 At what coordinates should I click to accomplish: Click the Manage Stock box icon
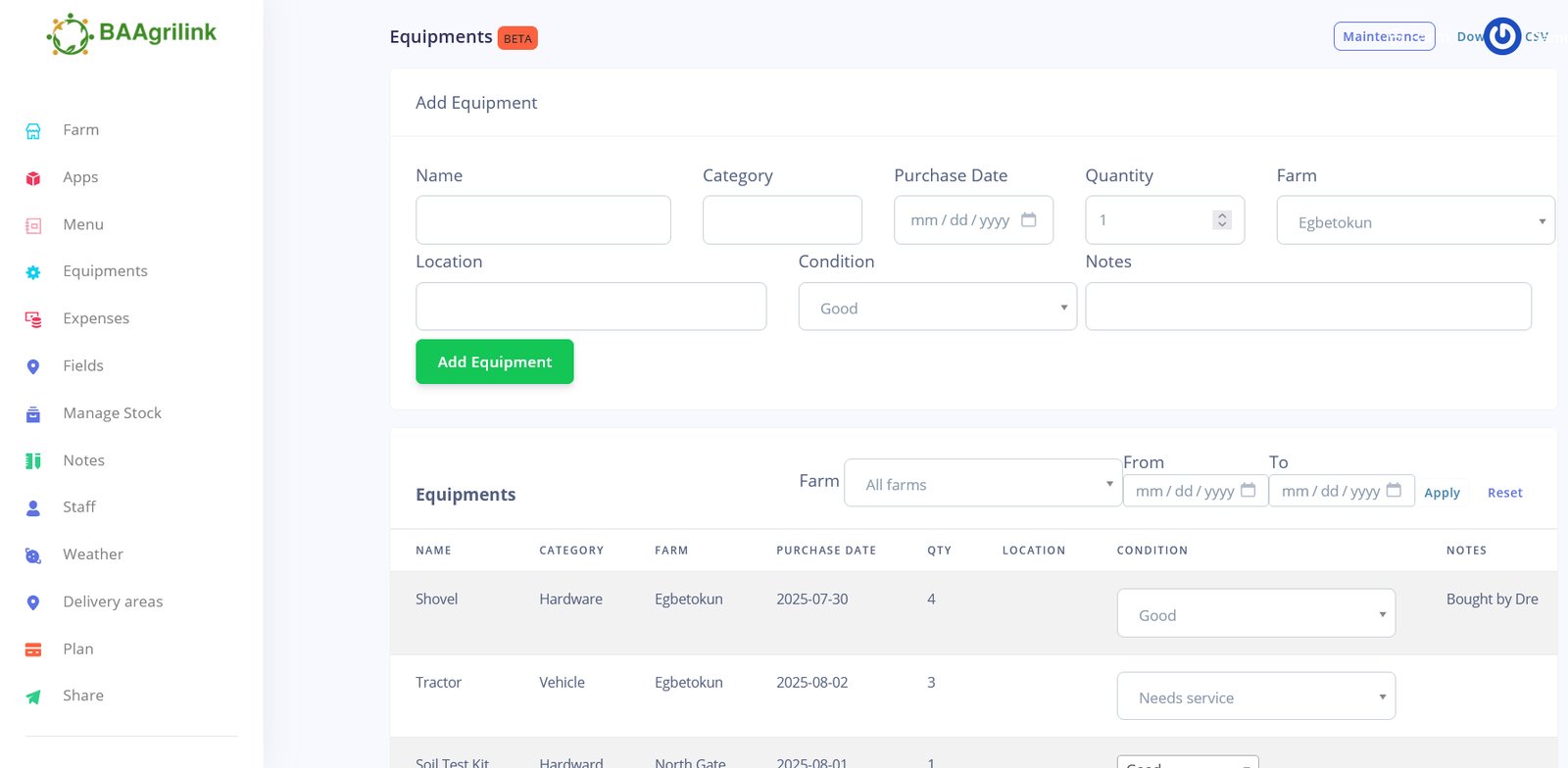[33, 414]
